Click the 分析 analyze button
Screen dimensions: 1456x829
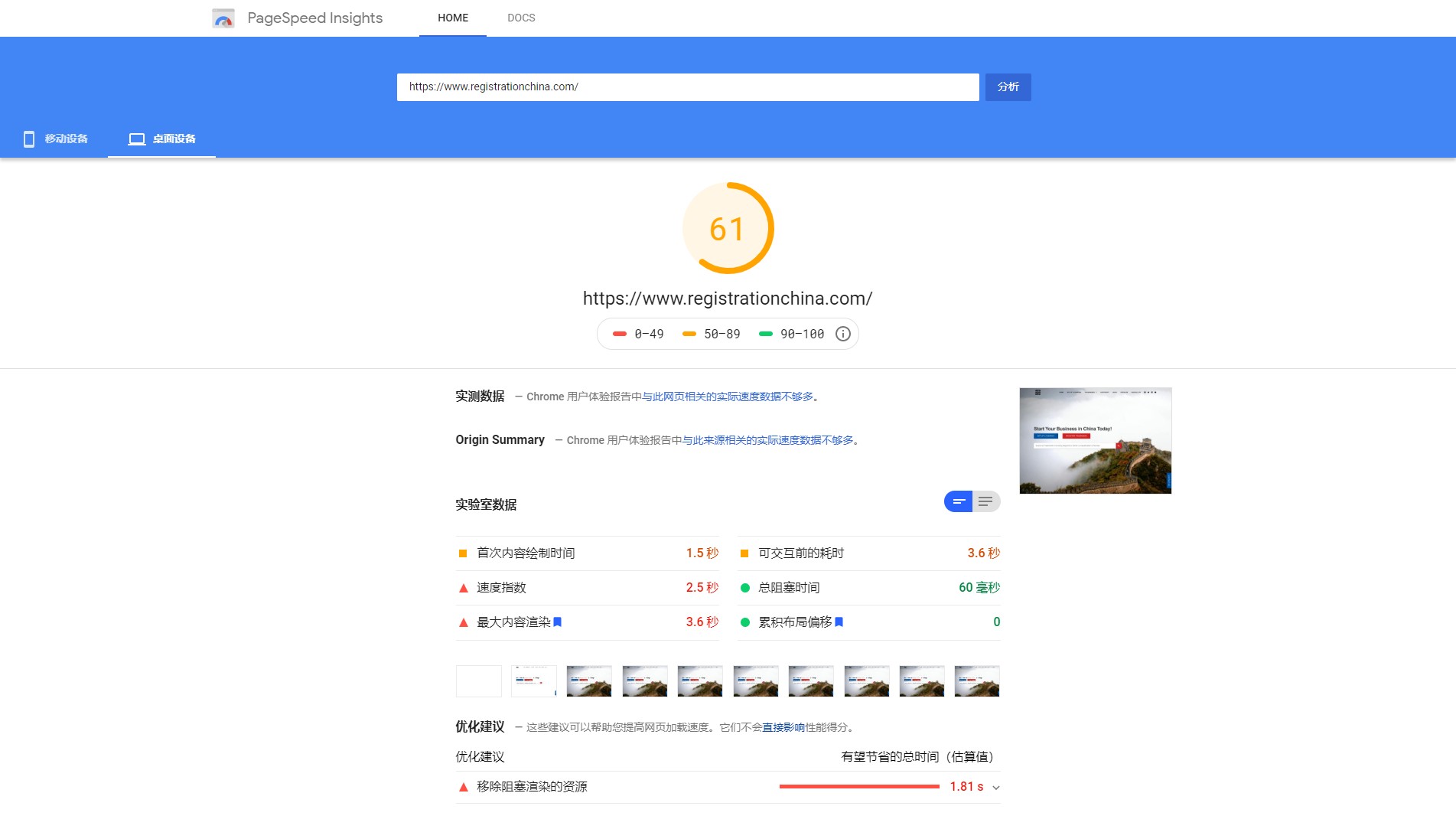pyautogui.click(x=1008, y=86)
